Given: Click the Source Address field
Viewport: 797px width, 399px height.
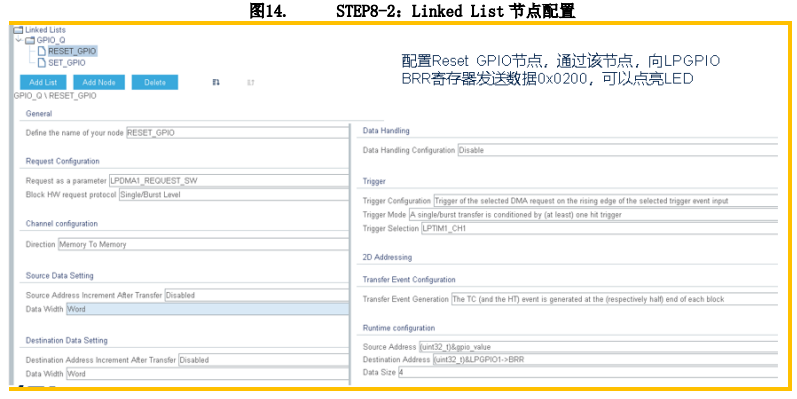Looking at the screenshot, I should point(598,347).
